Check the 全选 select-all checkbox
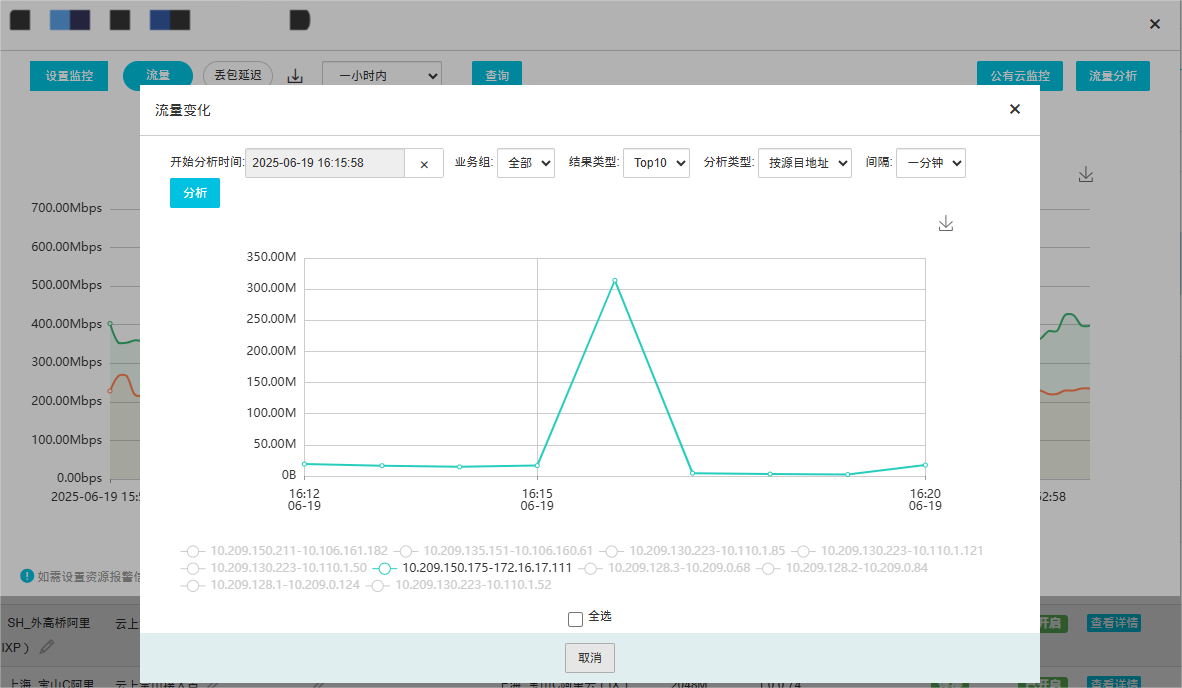The height and width of the screenshot is (688, 1182). pyautogui.click(x=575, y=618)
